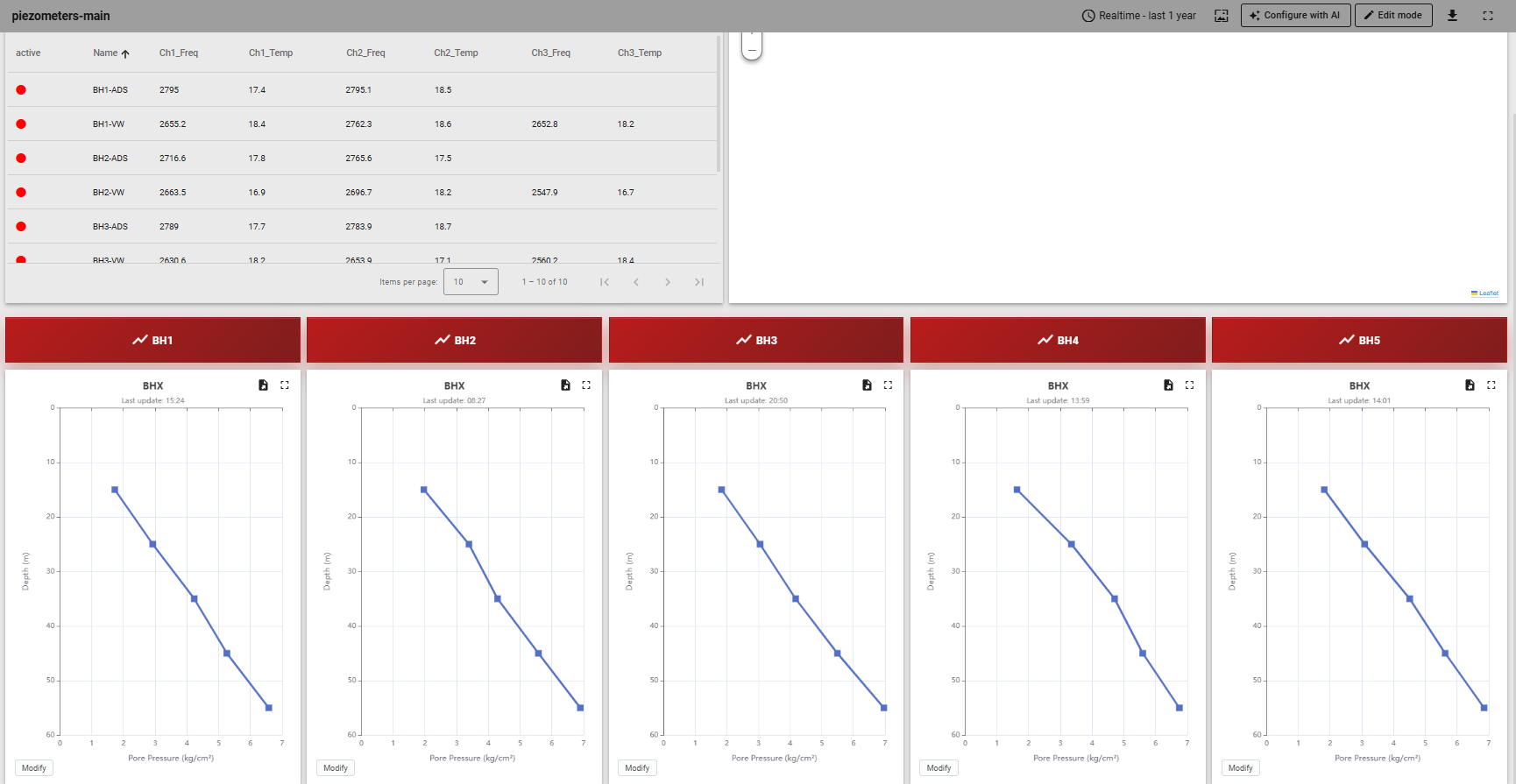Click the 2783.9 Ch2_Freq value for BH3-ADS
The image size is (1516, 784).
(x=358, y=227)
